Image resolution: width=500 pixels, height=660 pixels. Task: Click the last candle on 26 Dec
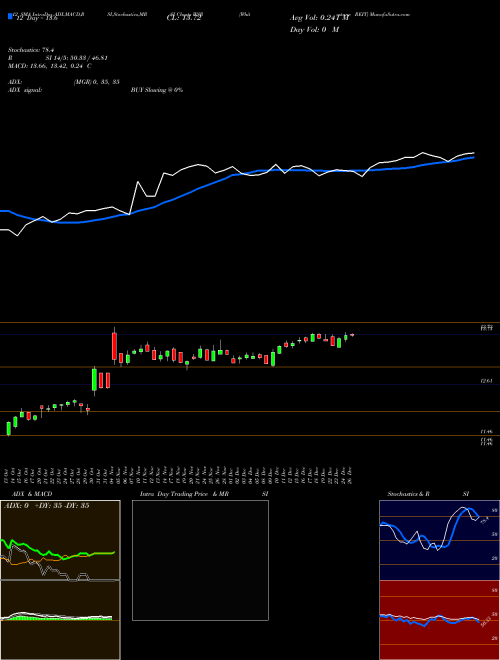point(352,335)
